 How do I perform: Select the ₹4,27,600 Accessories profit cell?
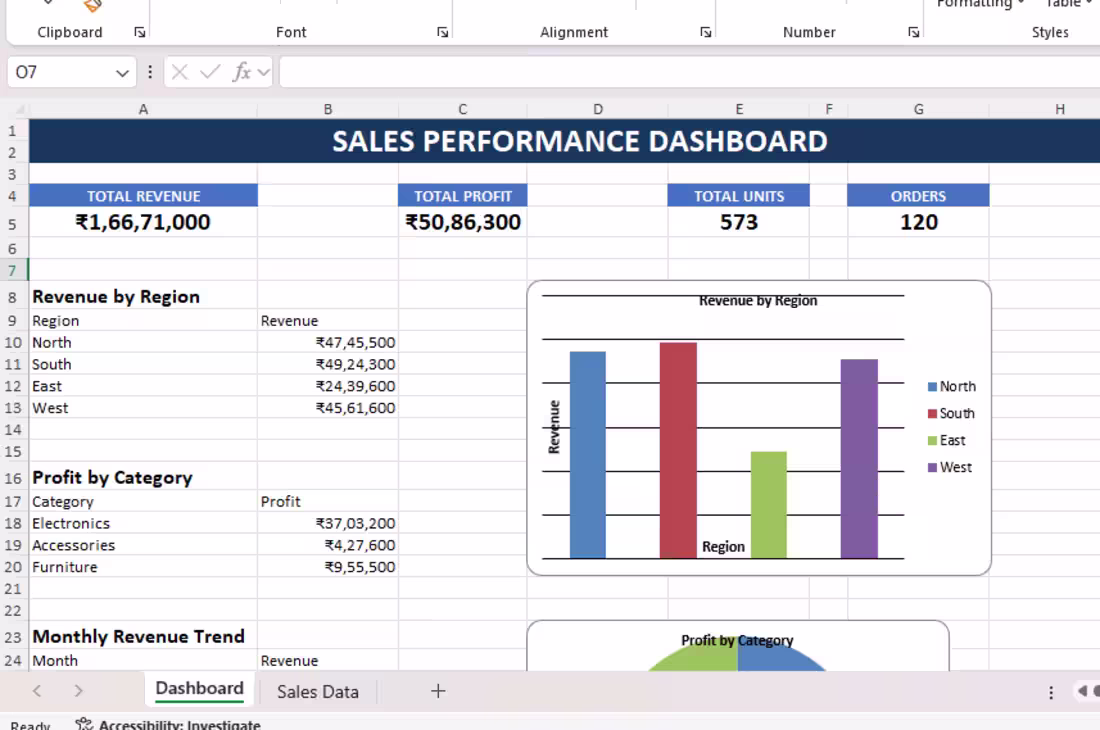(328, 545)
